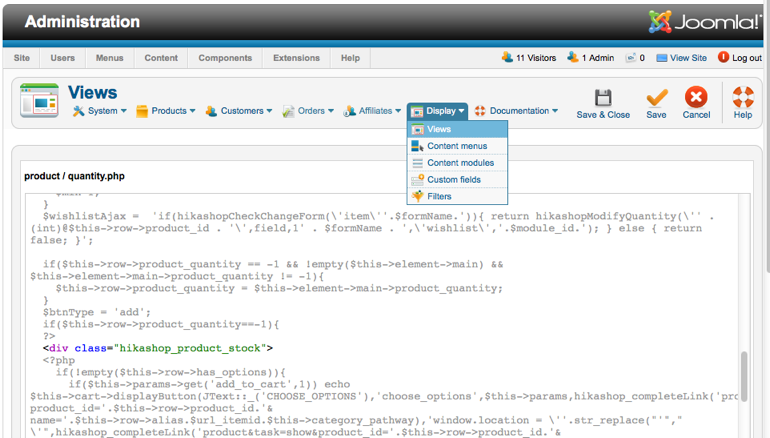
Task: Choose Filters from Display dropdown
Action: pyautogui.click(x=457, y=196)
